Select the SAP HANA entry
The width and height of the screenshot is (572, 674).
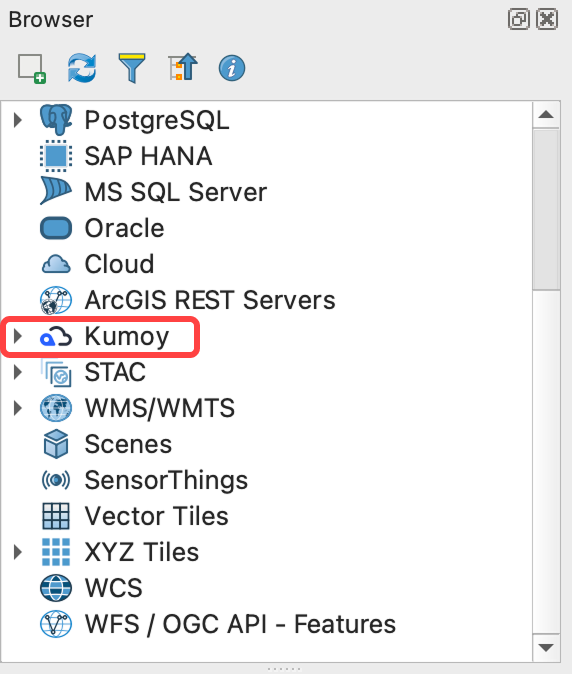[x=148, y=156]
